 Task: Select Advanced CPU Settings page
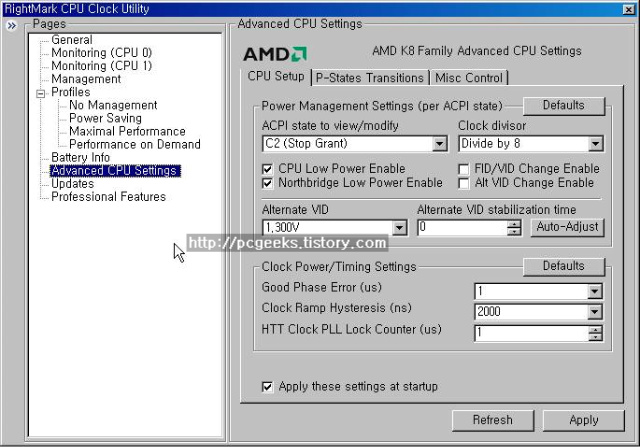[x=115, y=171]
